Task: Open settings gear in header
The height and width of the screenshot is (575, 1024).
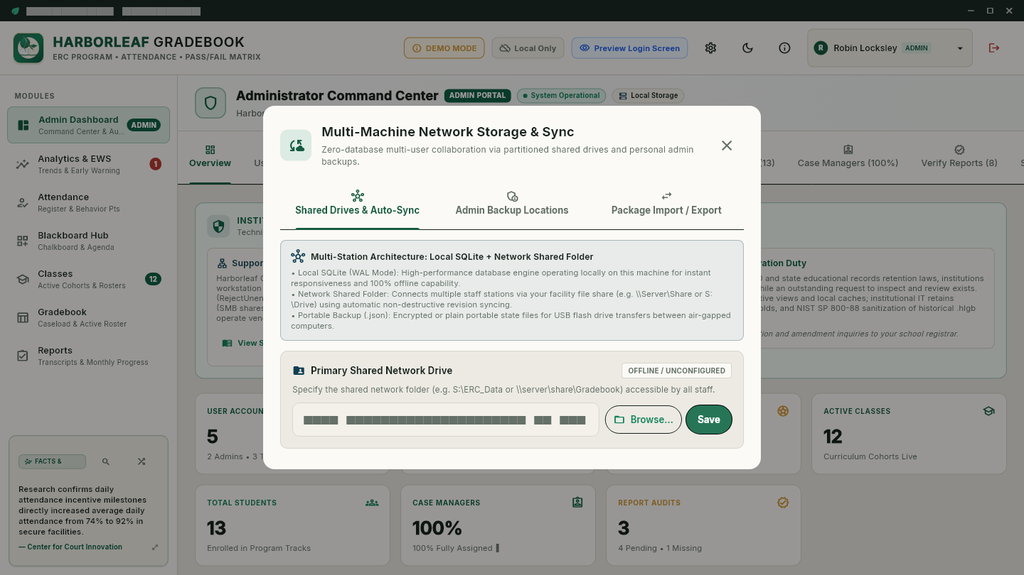Action: [x=711, y=48]
